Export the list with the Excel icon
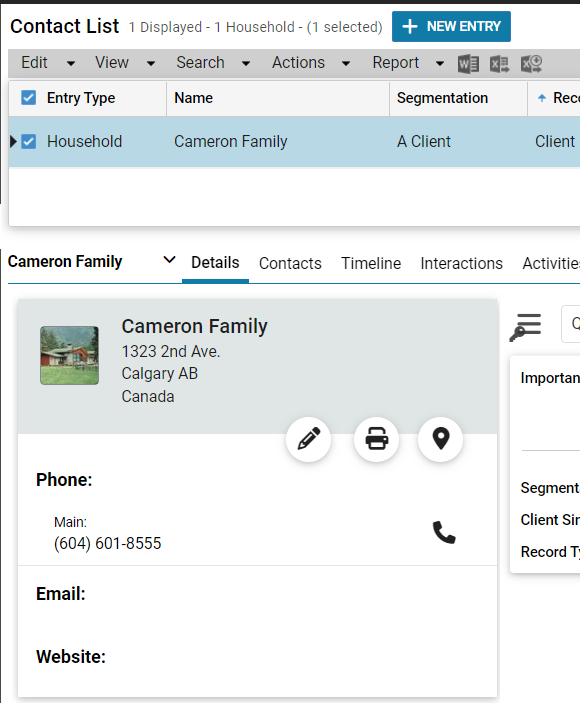 pyautogui.click(x=499, y=64)
